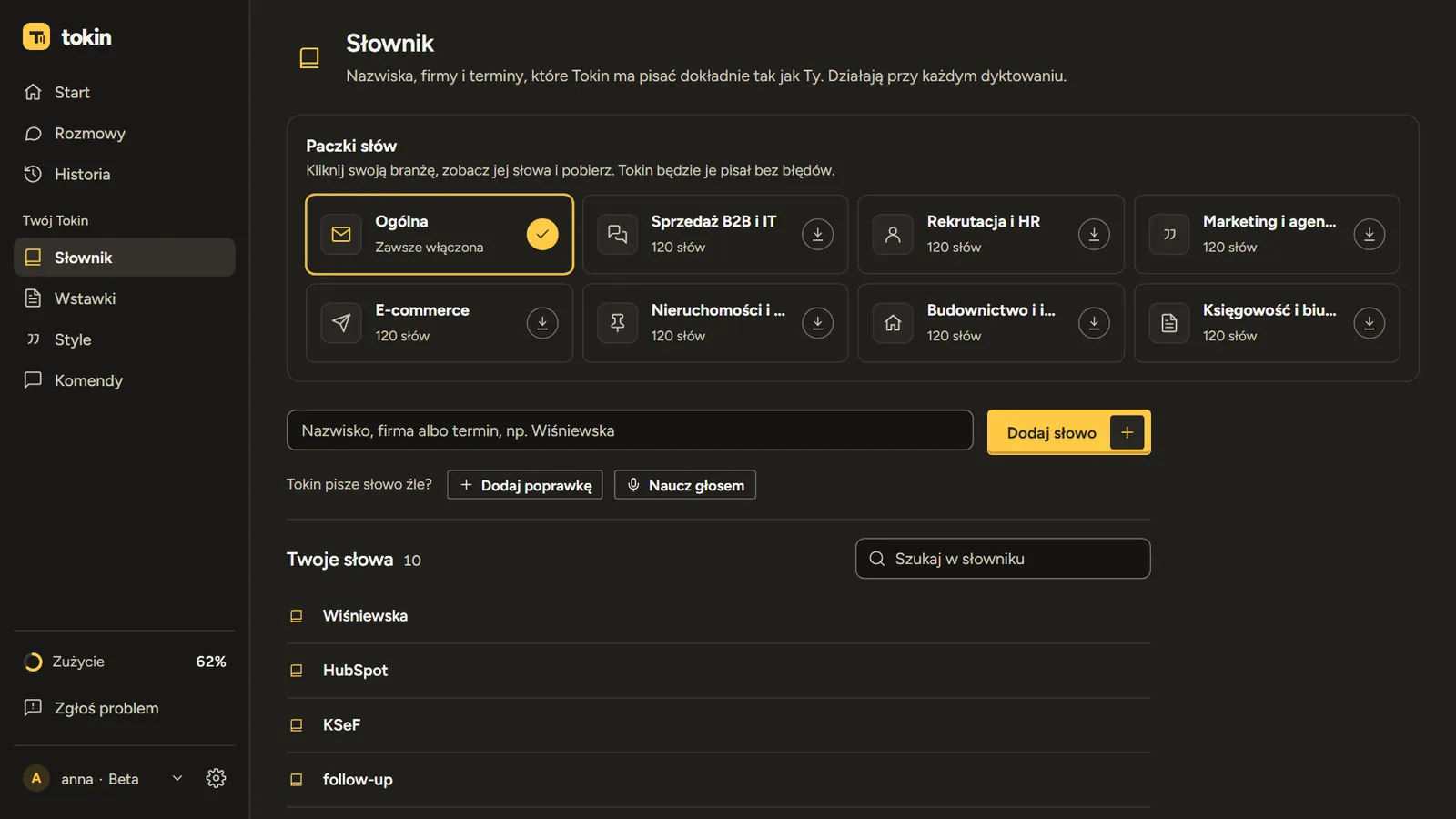Open Historia in the sidebar
Screen dimensions: 1456x819
(x=125, y=174)
